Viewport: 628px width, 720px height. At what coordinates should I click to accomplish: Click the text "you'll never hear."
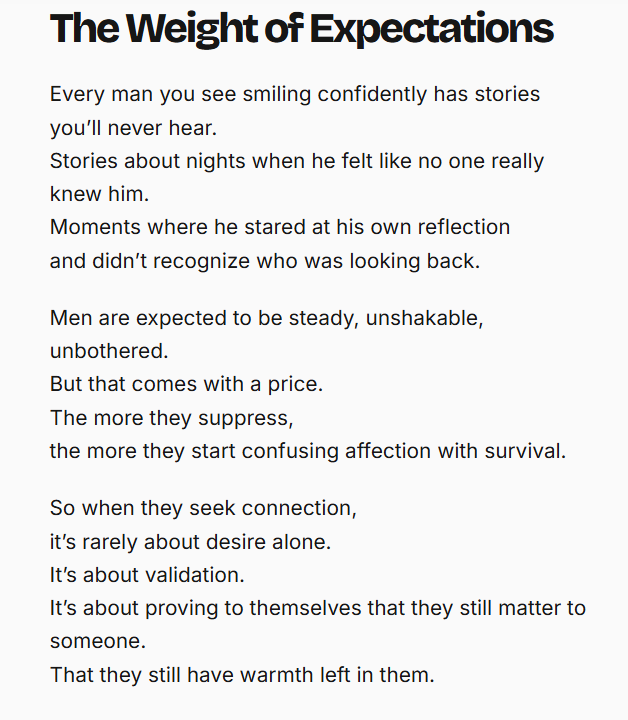click(x=134, y=128)
